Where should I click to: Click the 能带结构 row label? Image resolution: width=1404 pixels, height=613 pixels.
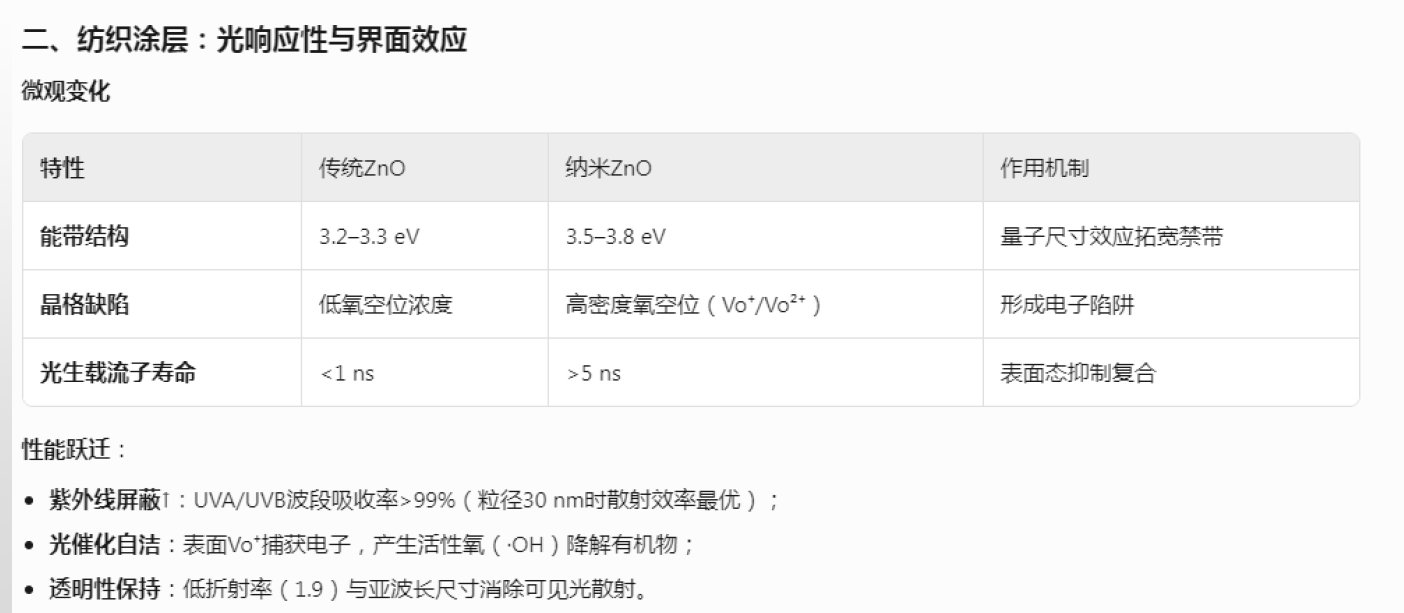[x=84, y=237]
